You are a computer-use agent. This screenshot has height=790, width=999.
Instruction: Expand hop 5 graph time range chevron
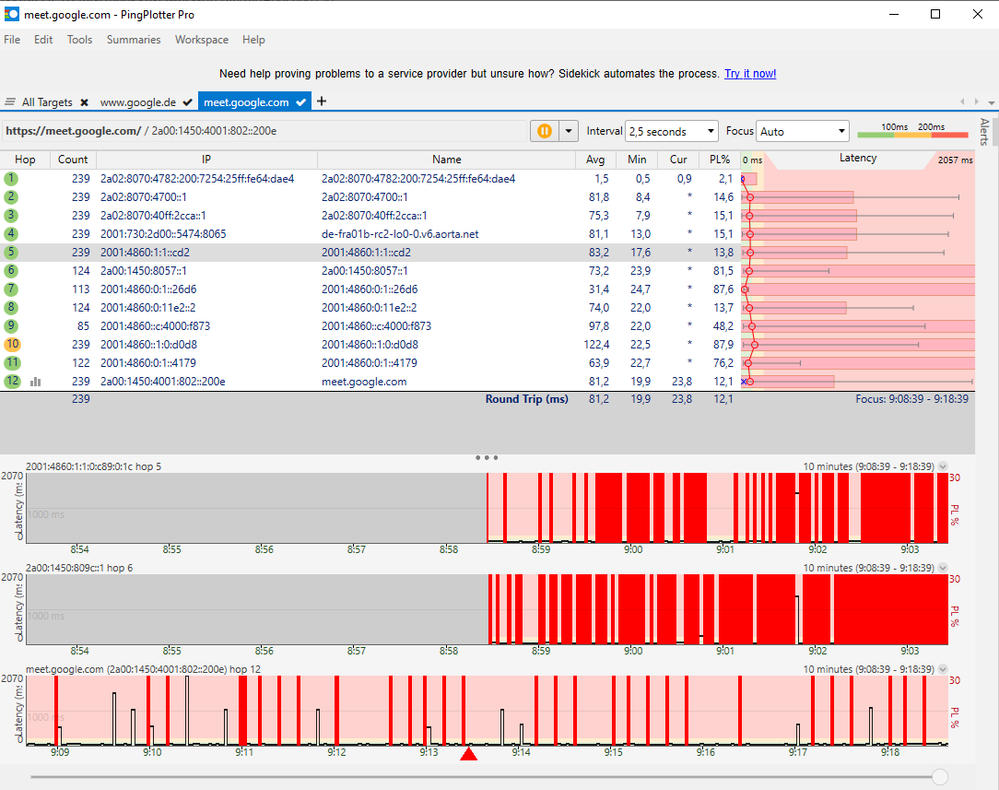click(x=943, y=466)
